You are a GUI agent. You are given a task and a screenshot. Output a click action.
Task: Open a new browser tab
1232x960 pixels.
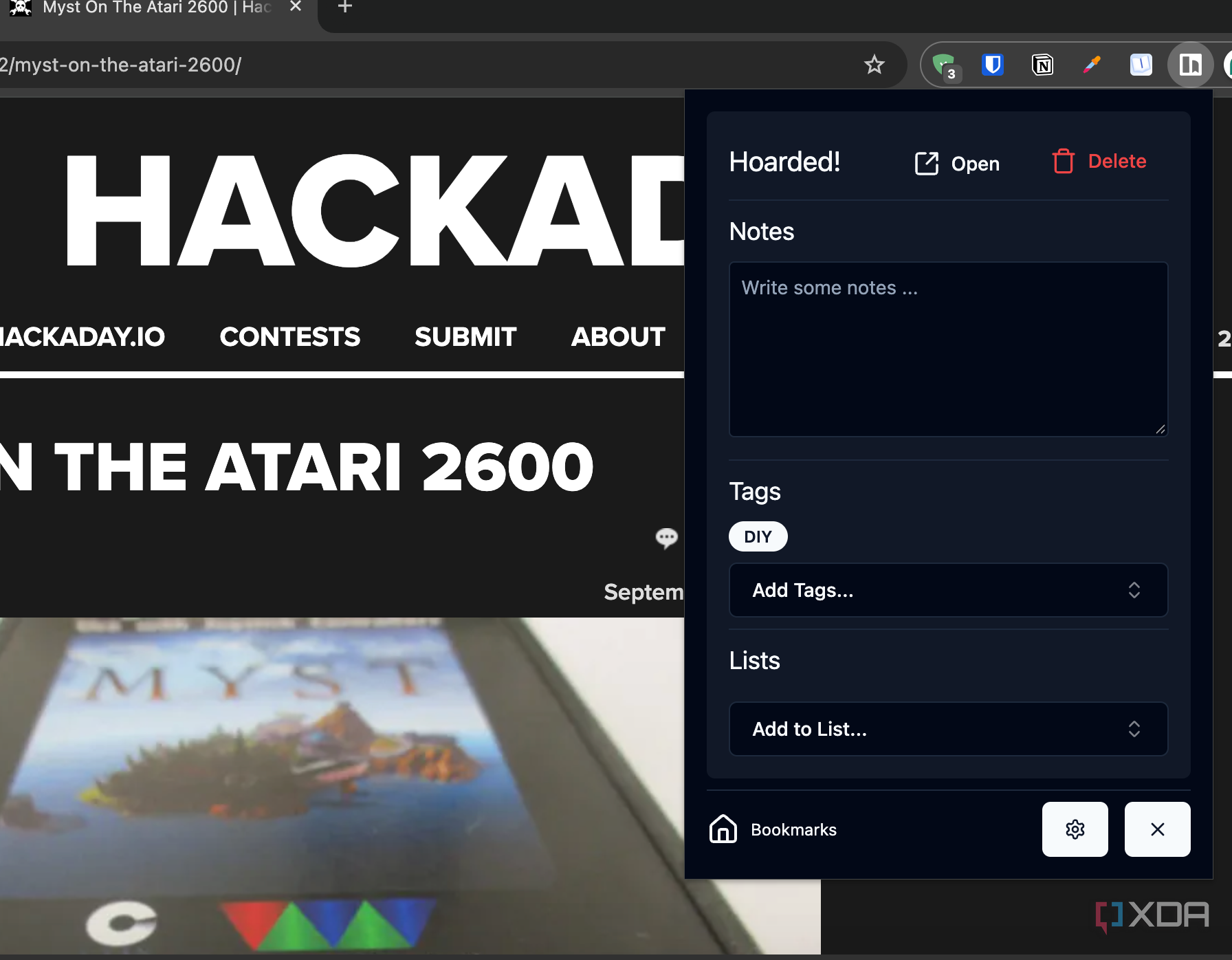(345, 7)
